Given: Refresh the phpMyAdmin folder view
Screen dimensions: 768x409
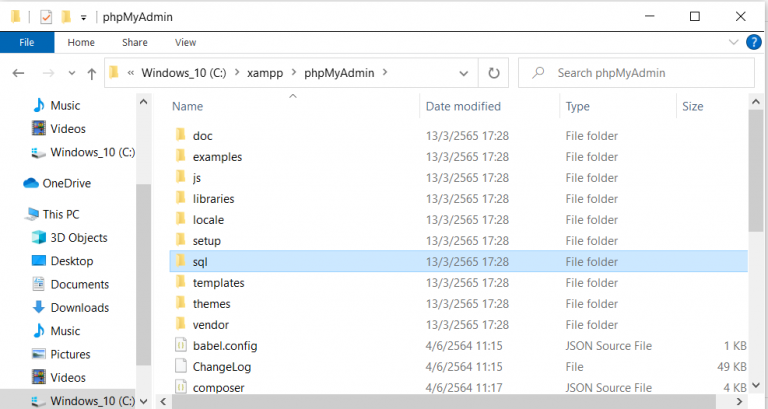Looking at the screenshot, I should 493,73.
